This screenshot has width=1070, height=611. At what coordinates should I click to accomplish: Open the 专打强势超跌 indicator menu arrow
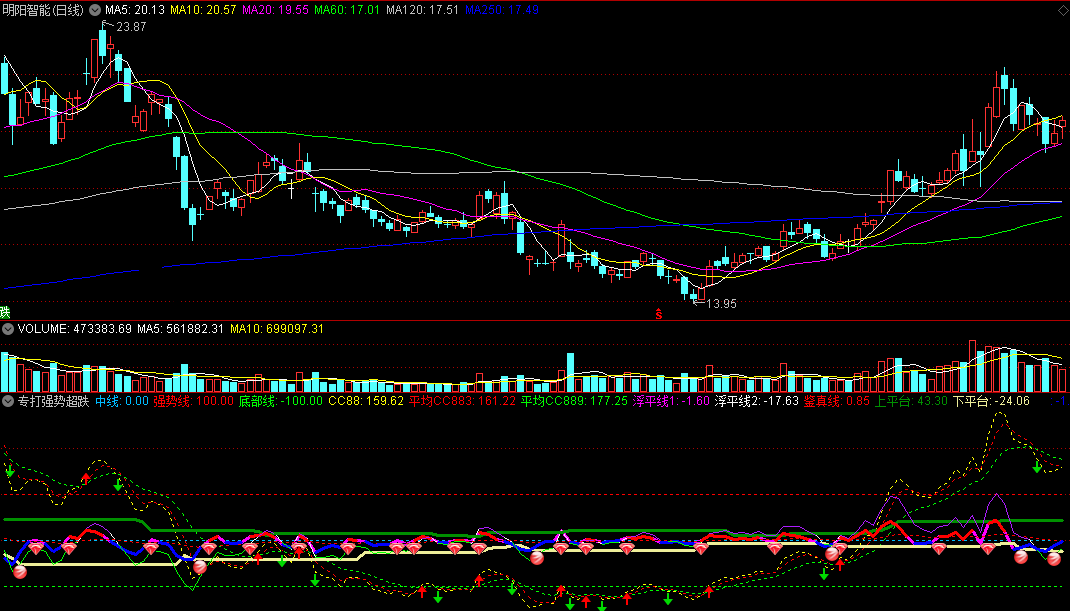coord(8,401)
